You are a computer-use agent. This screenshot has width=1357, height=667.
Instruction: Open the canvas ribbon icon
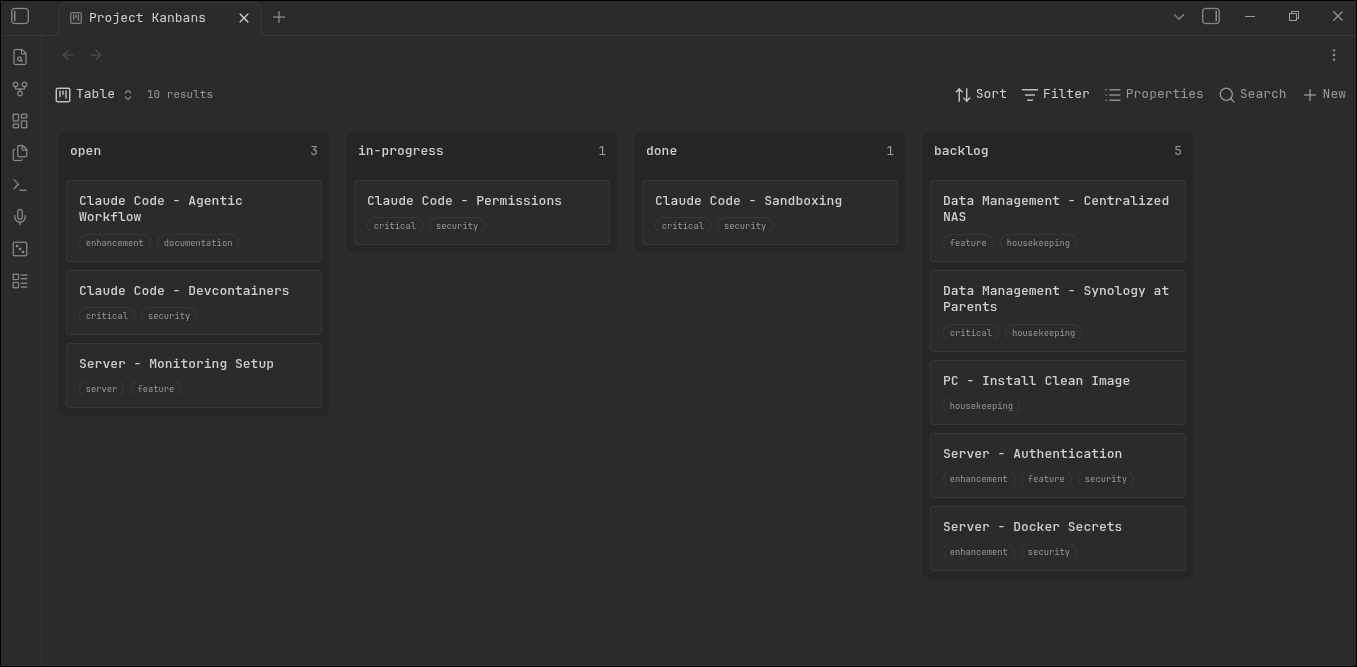click(x=20, y=121)
